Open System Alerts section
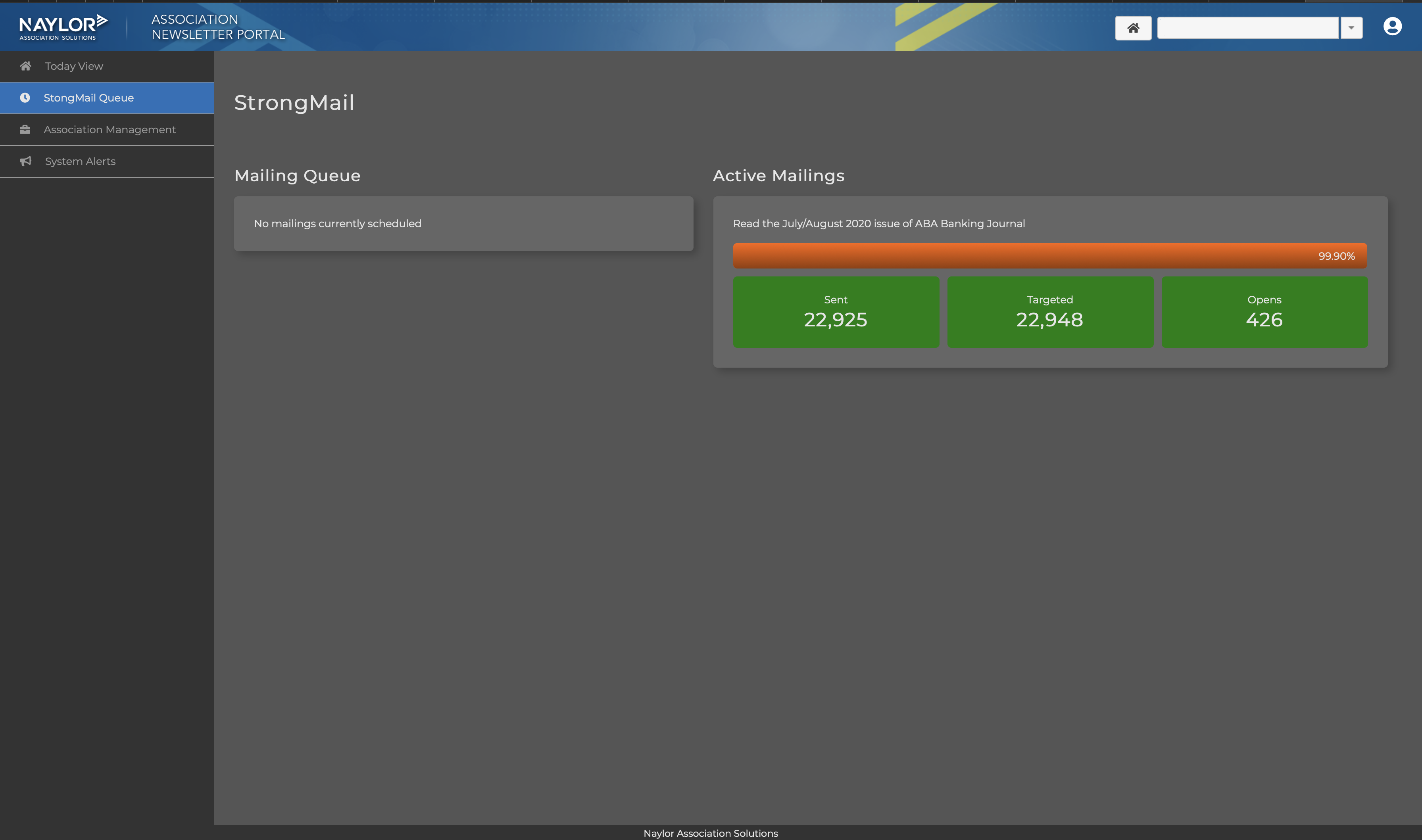This screenshot has height=840, width=1422. (x=107, y=161)
